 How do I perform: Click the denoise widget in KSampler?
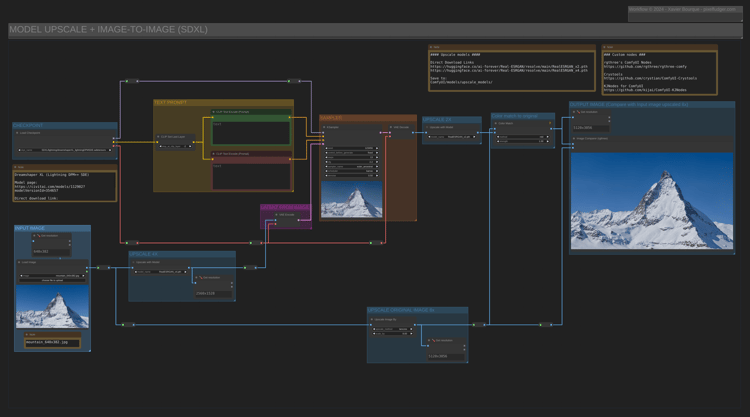(352, 176)
